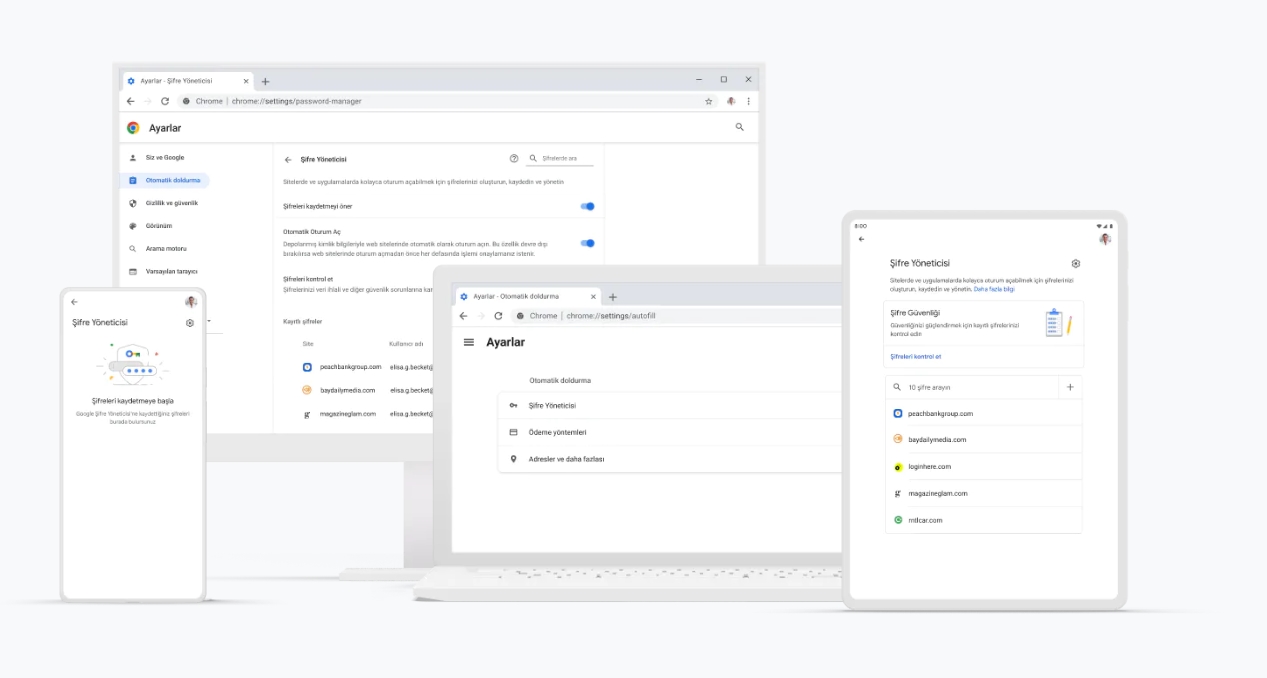Click settings search magnifier beside Ayarlar header
Viewport: 1267px width, 678px height.
(740, 127)
